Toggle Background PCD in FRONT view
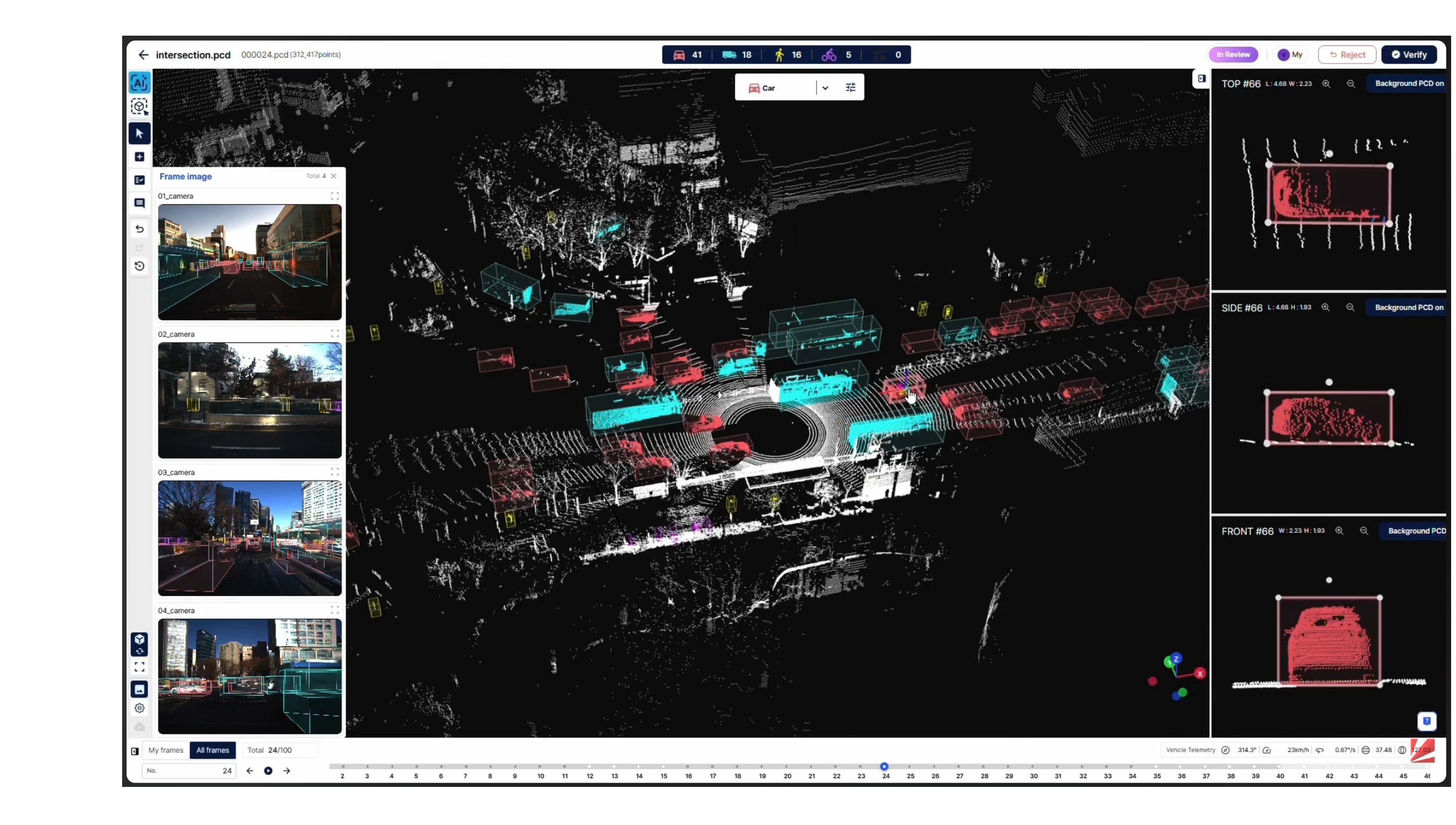The image size is (1456, 825). 1414,531
